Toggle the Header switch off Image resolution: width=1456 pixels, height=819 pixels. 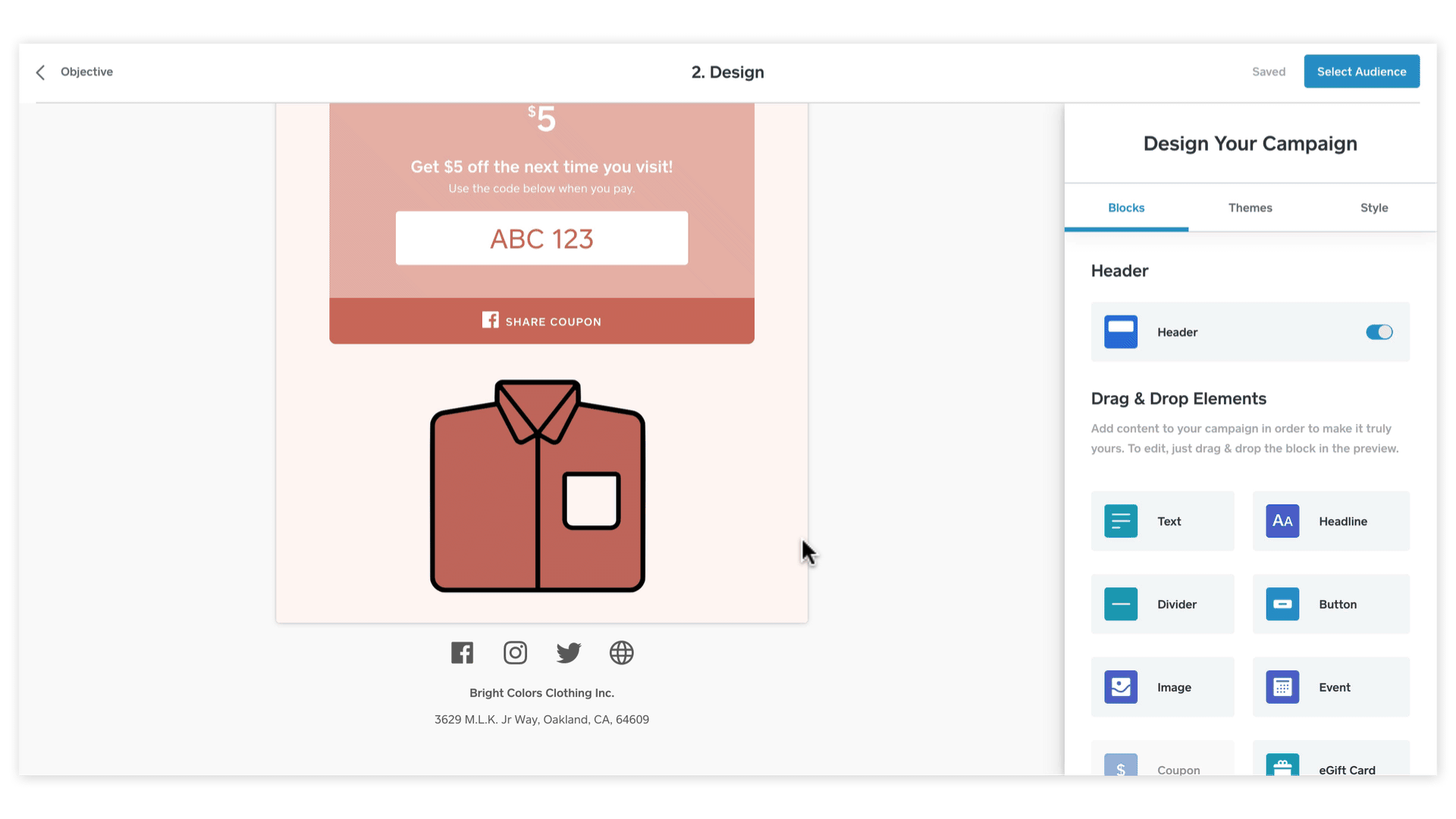coord(1379,332)
